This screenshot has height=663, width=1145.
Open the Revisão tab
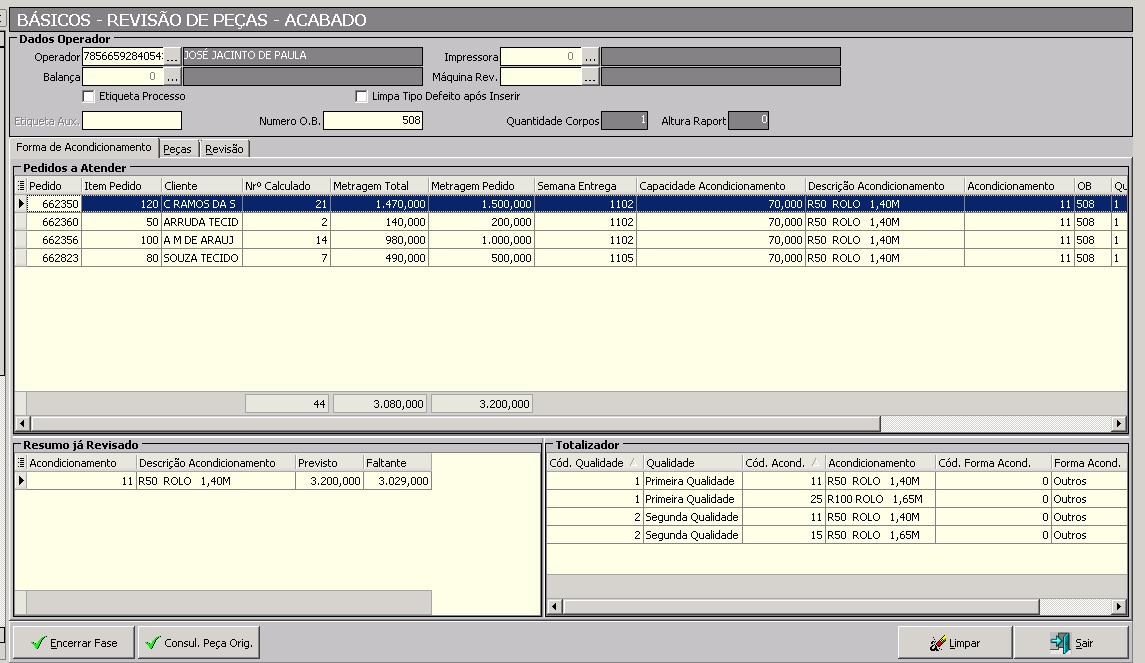pyautogui.click(x=224, y=149)
